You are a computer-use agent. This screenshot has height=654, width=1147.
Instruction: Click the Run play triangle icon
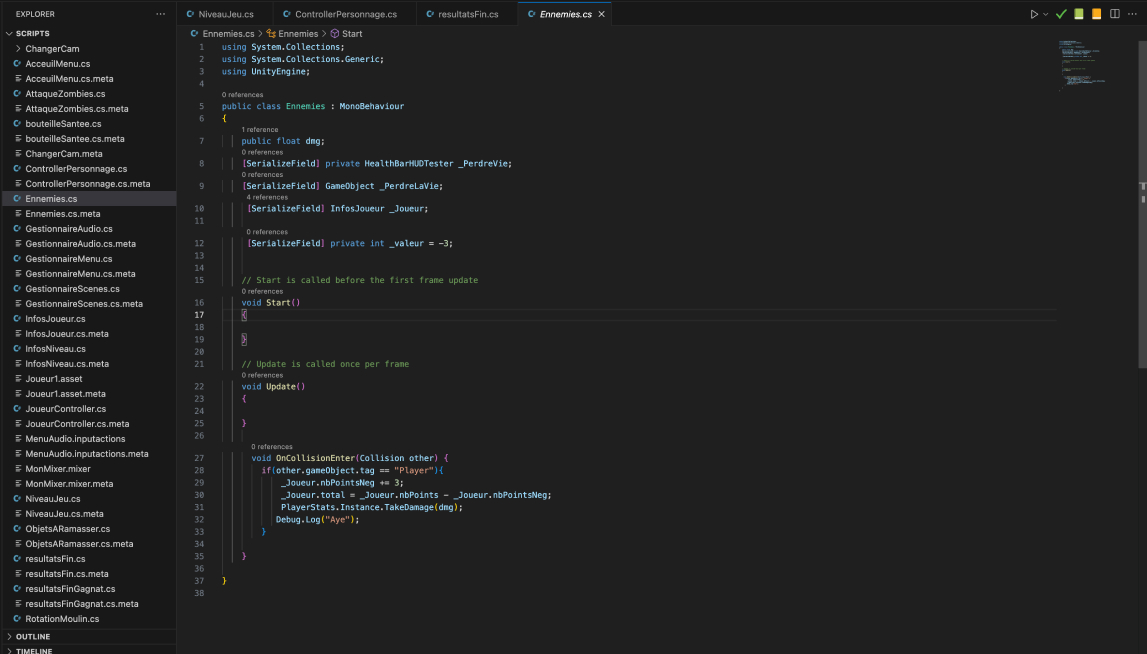coord(1034,14)
